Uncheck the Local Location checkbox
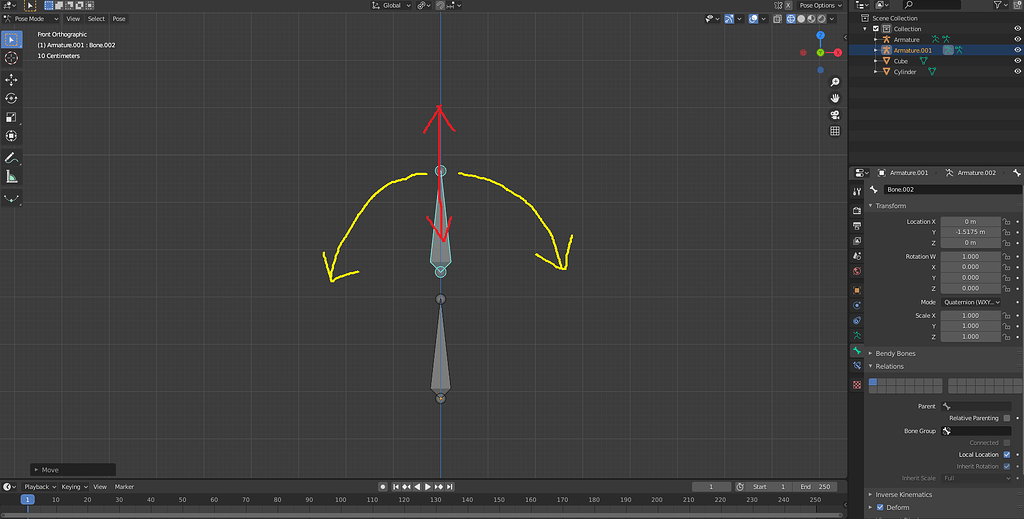 tap(1006, 454)
